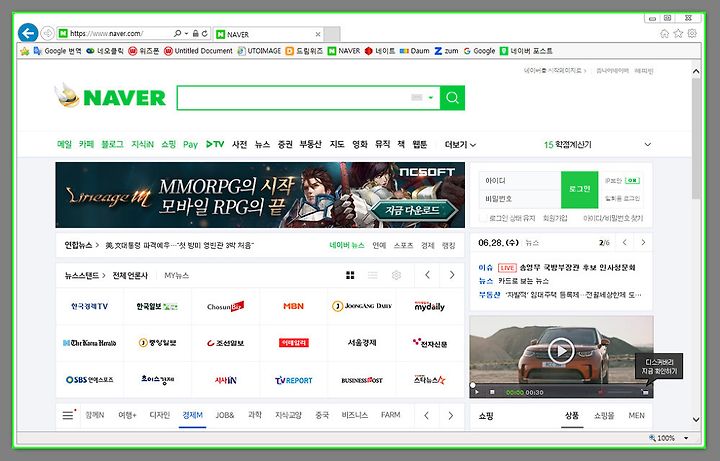Open the Daum bookmark

coord(415,51)
